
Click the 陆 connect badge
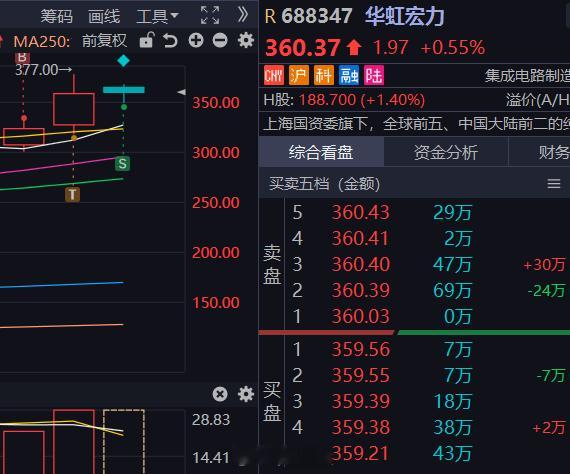374,75
